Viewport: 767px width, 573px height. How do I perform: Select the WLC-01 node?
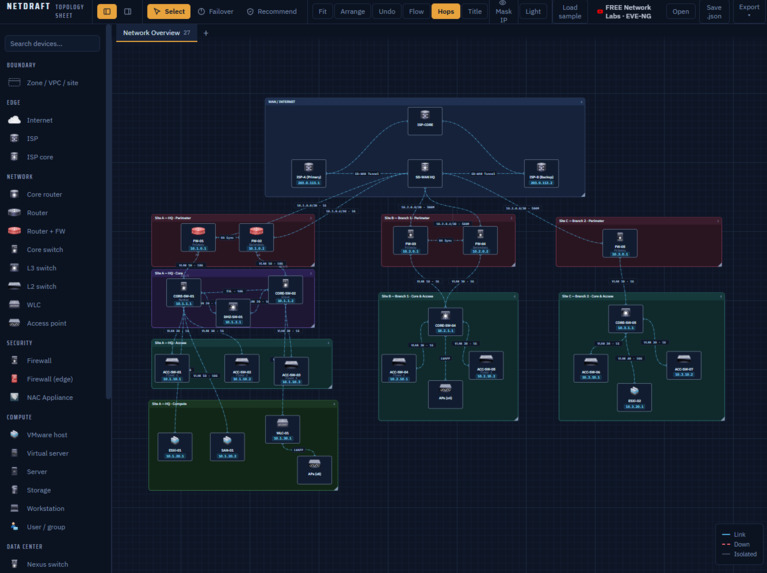(x=282, y=429)
